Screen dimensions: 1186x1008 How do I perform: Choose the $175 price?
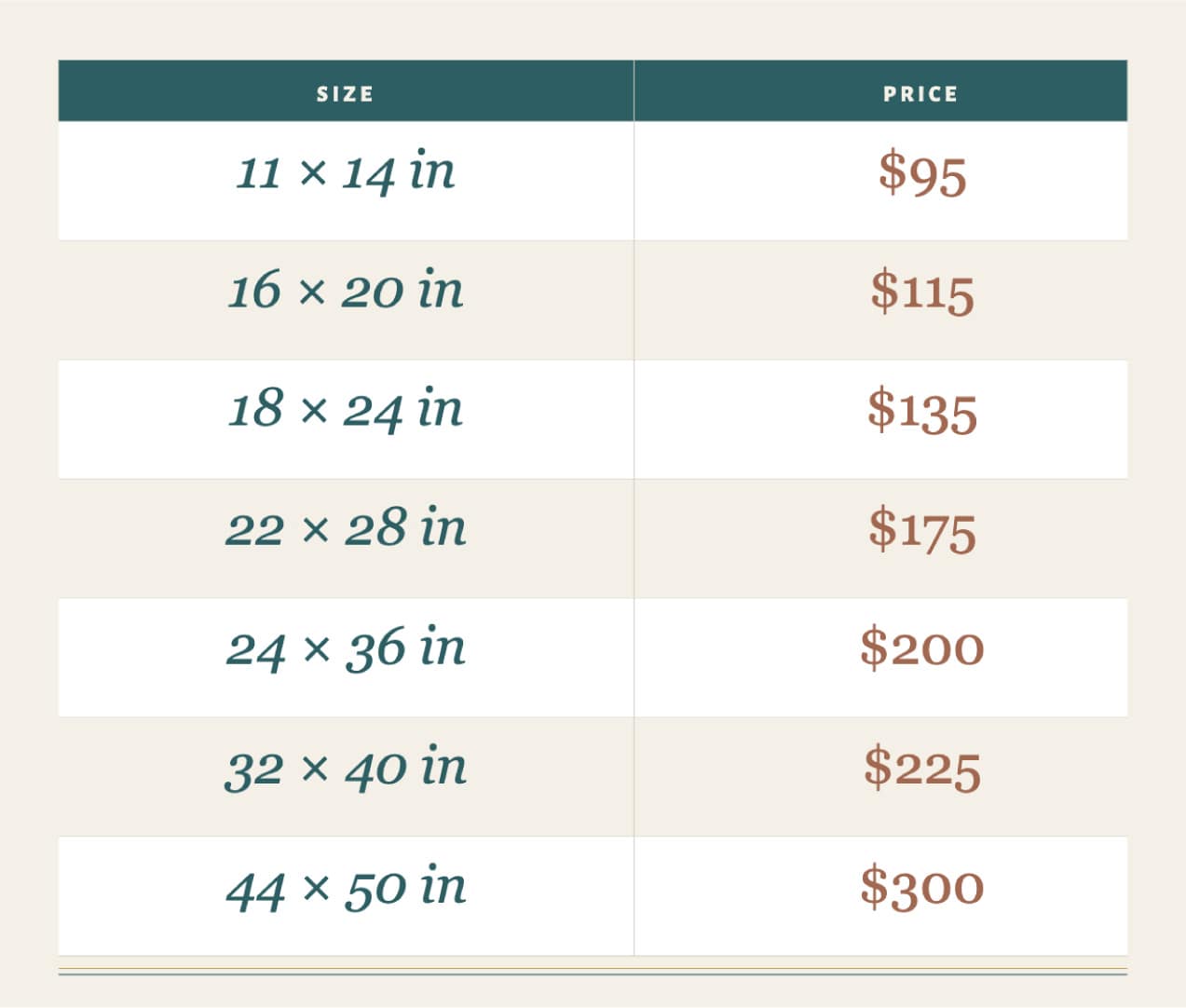(x=922, y=530)
